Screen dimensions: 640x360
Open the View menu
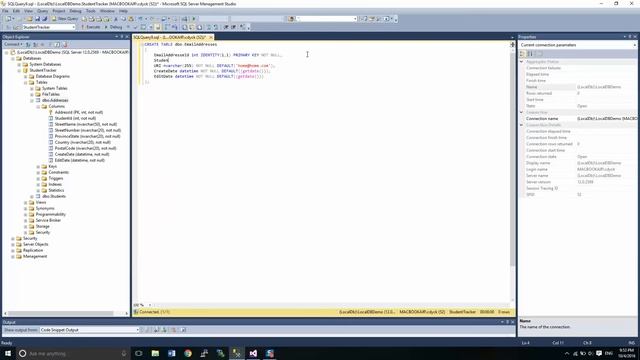point(29,11)
